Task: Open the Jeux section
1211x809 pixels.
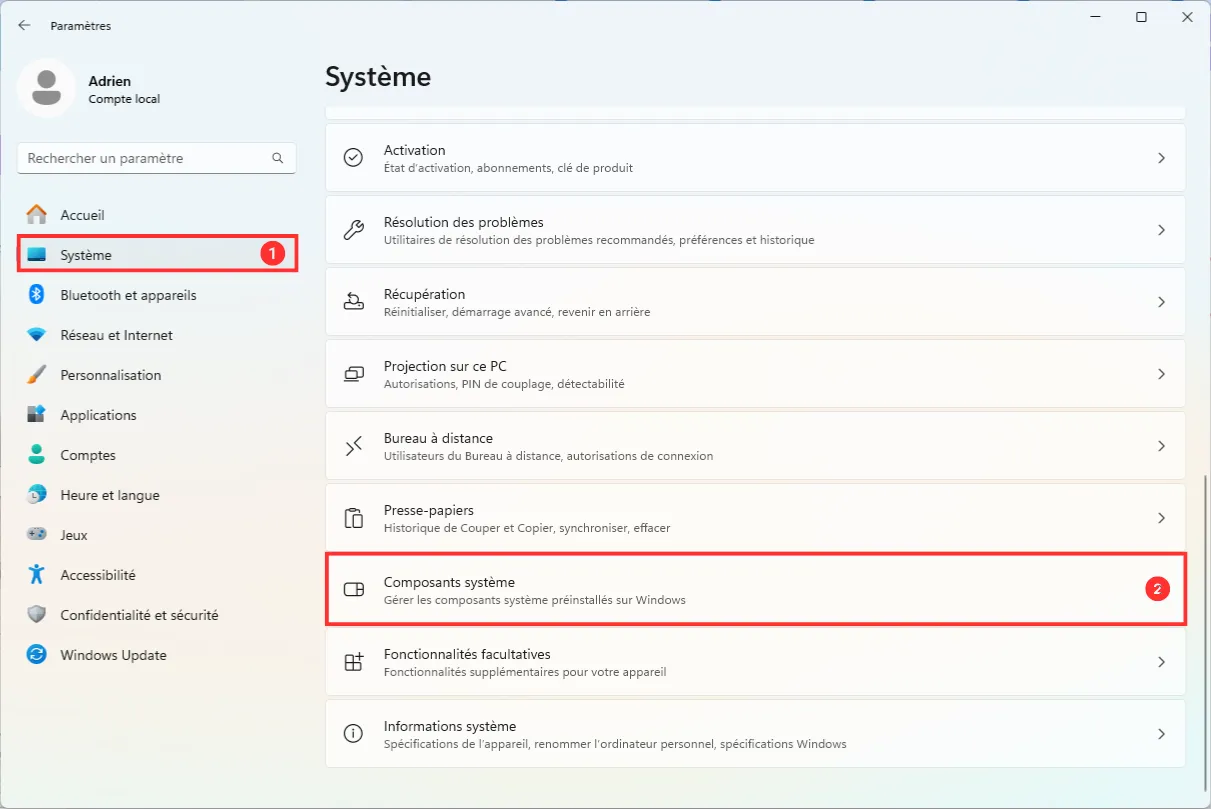Action: point(157,535)
